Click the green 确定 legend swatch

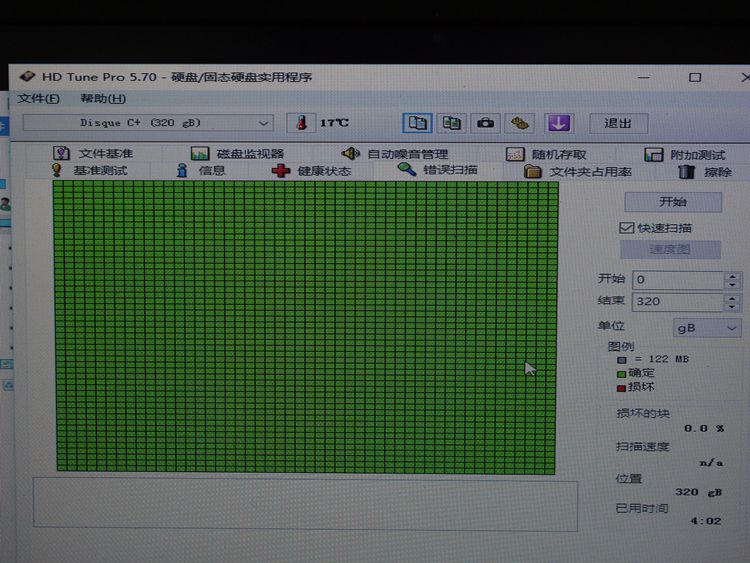(621, 374)
